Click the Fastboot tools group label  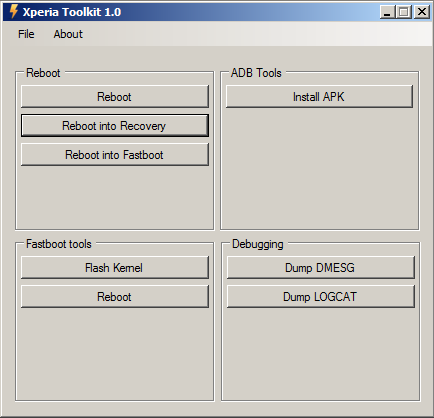(59, 244)
